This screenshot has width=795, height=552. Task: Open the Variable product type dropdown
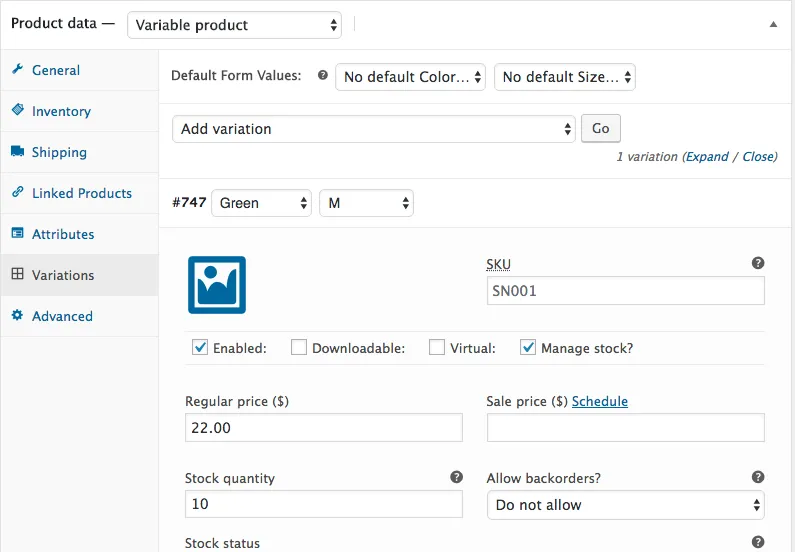point(234,25)
